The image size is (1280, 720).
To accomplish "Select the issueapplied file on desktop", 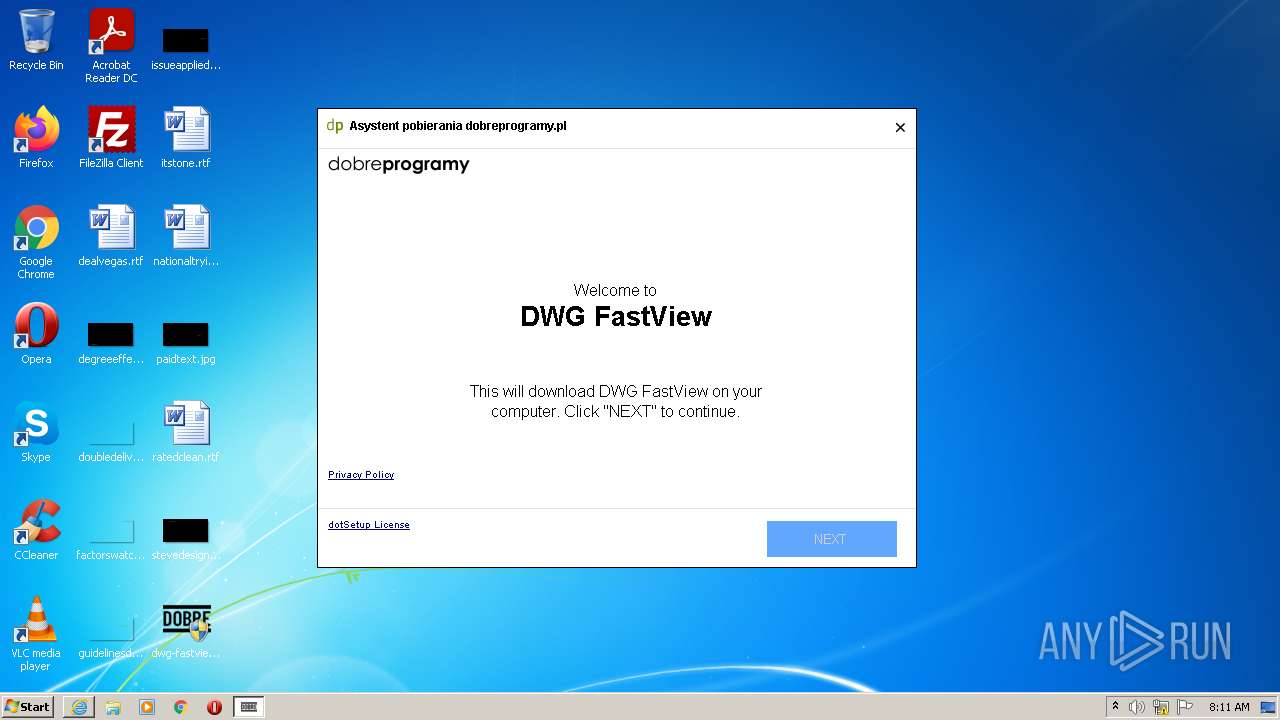I will coord(186,47).
